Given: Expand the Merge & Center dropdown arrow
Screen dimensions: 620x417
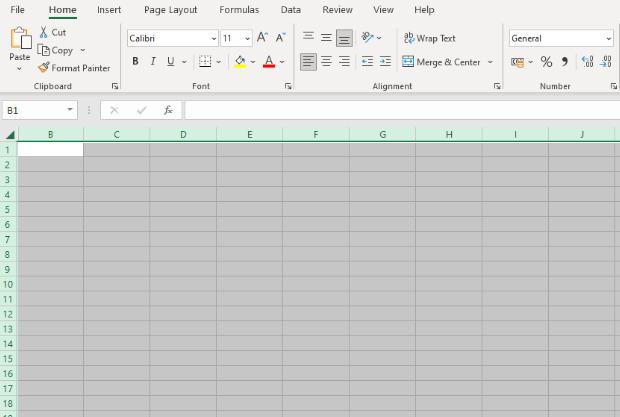Looking at the screenshot, I should (490, 62).
